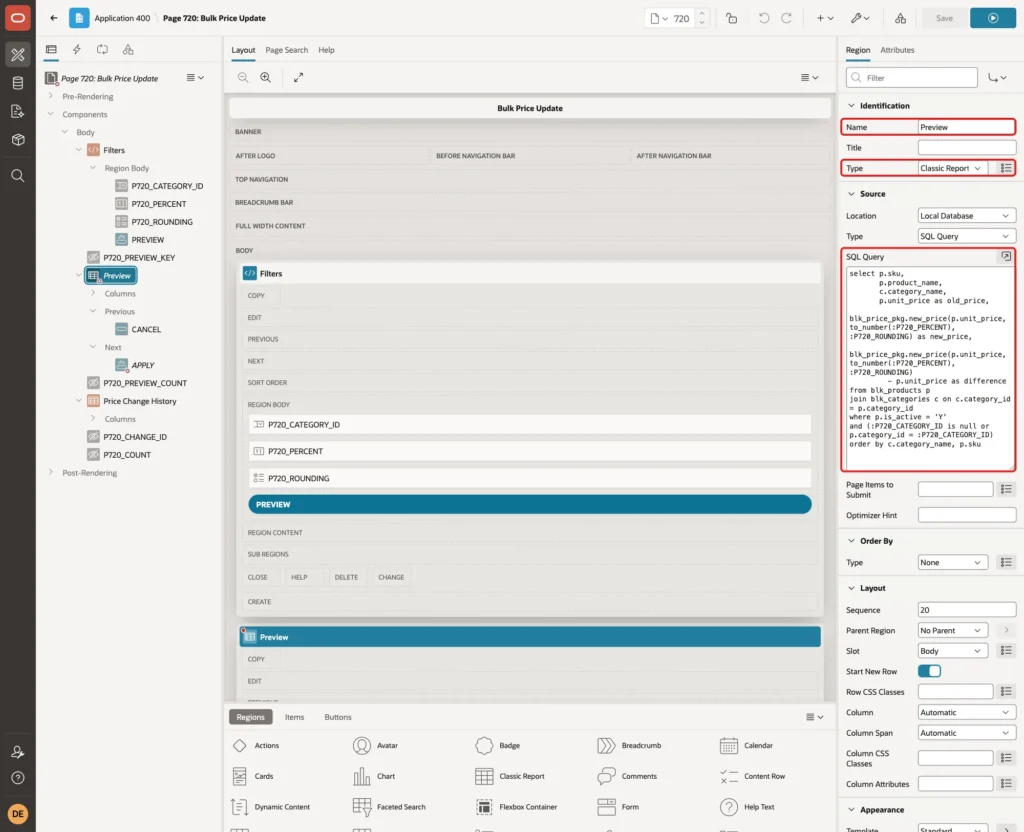
Task: Open the administration user icon
Action: (x=18, y=752)
